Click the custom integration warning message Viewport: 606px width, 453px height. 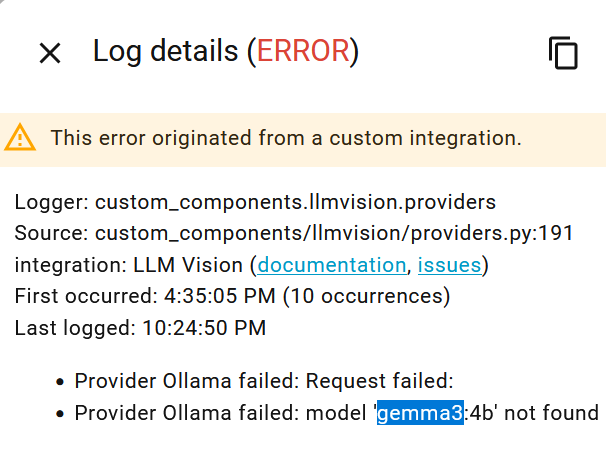286,138
